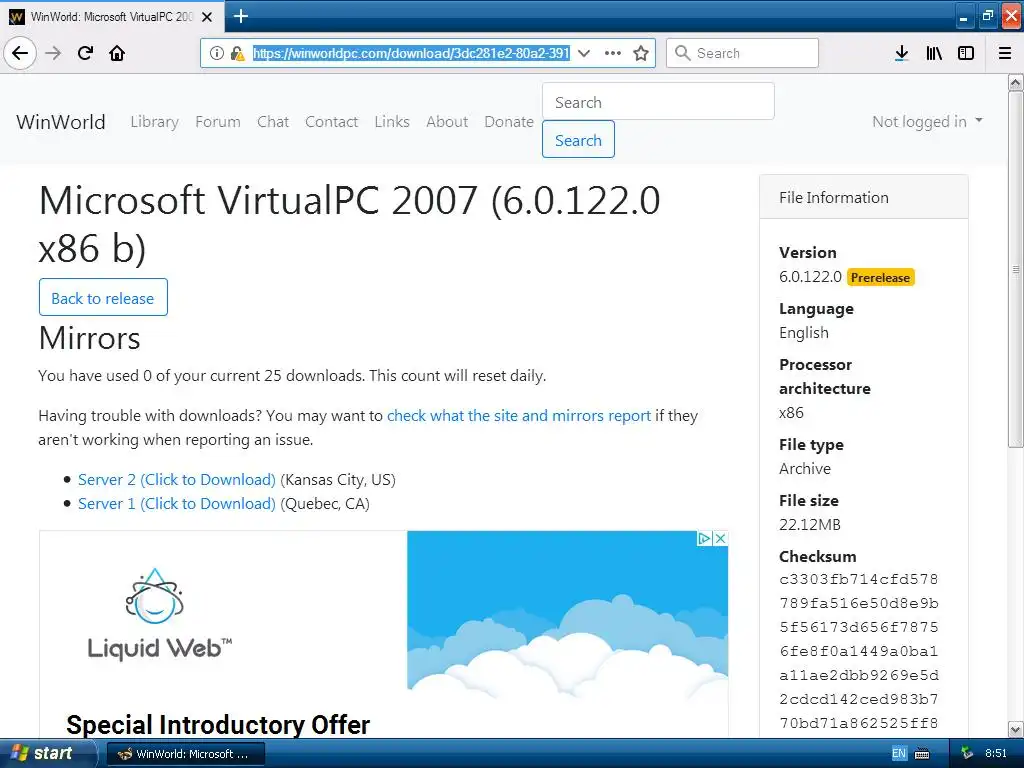
Task: Click the Back to release button
Action: tap(103, 298)
